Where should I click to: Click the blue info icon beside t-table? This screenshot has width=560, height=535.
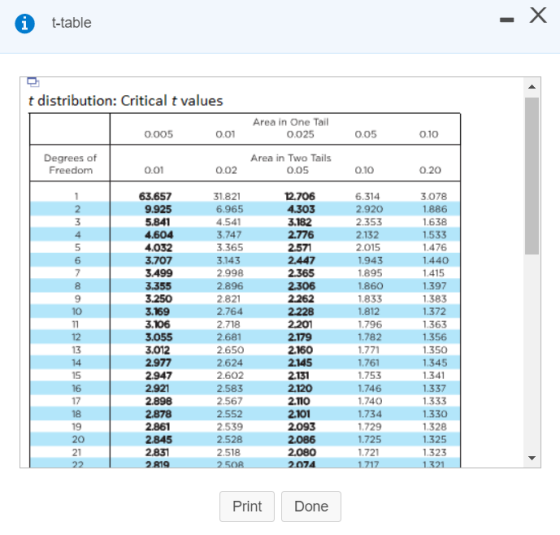[x=25, y=24]
